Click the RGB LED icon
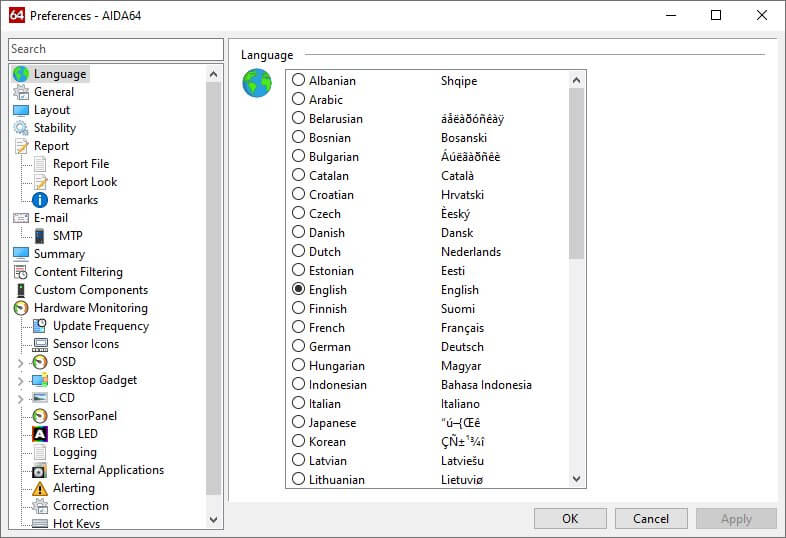Image resolution: width=786 pixels, height=538 pixels. tap(40, 434)
